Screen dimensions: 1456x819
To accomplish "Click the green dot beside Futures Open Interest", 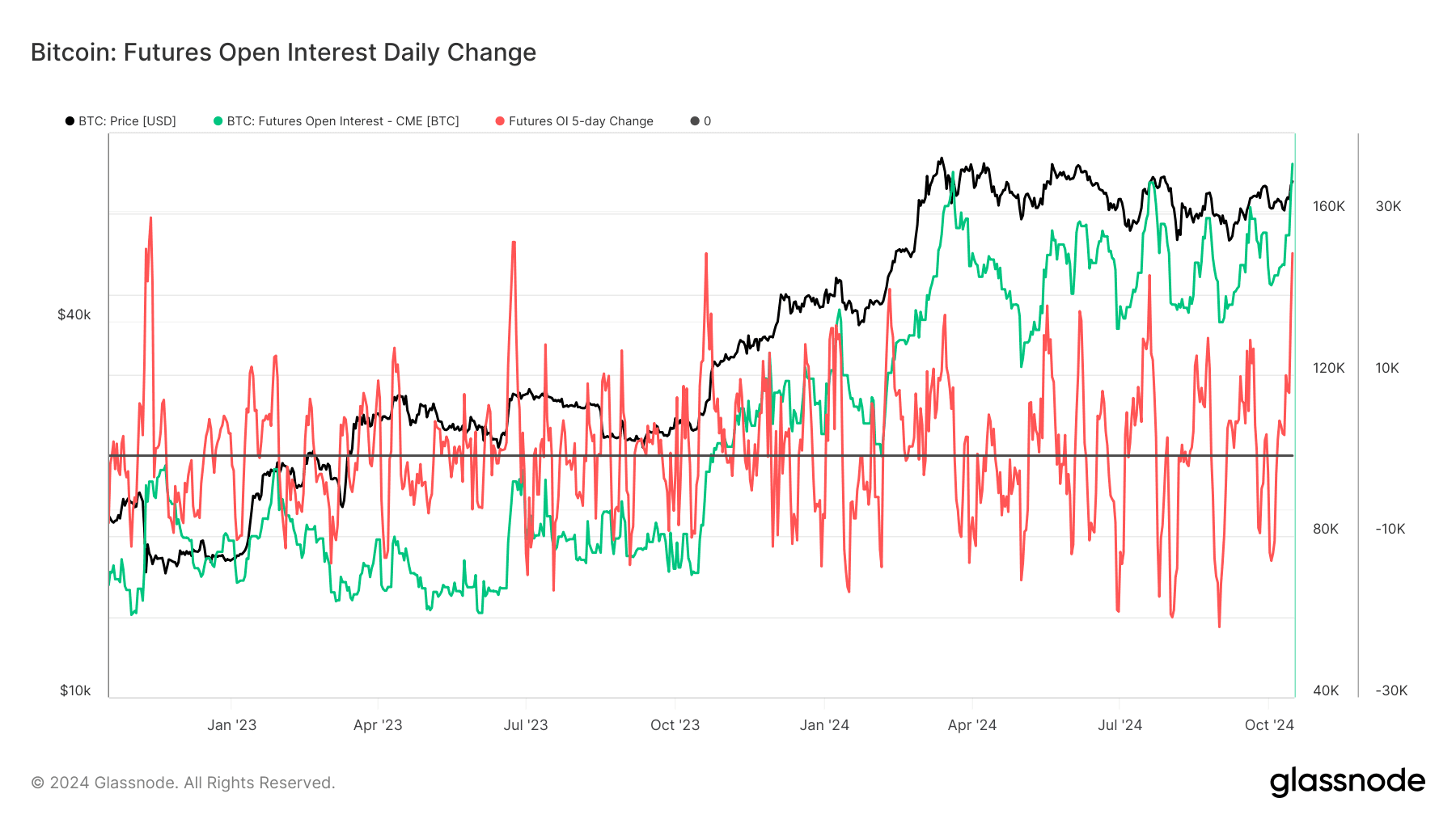I will tap(218, 121).
